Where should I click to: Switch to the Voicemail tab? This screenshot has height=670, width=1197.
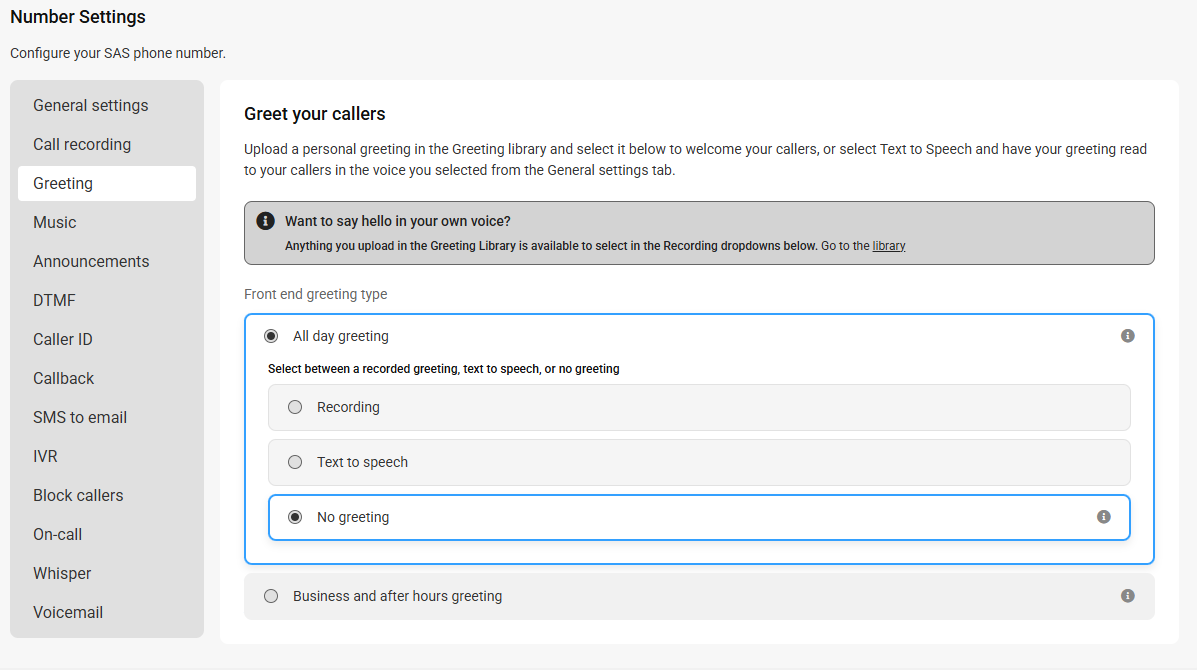pyautogui.click(x=107, y=612)
